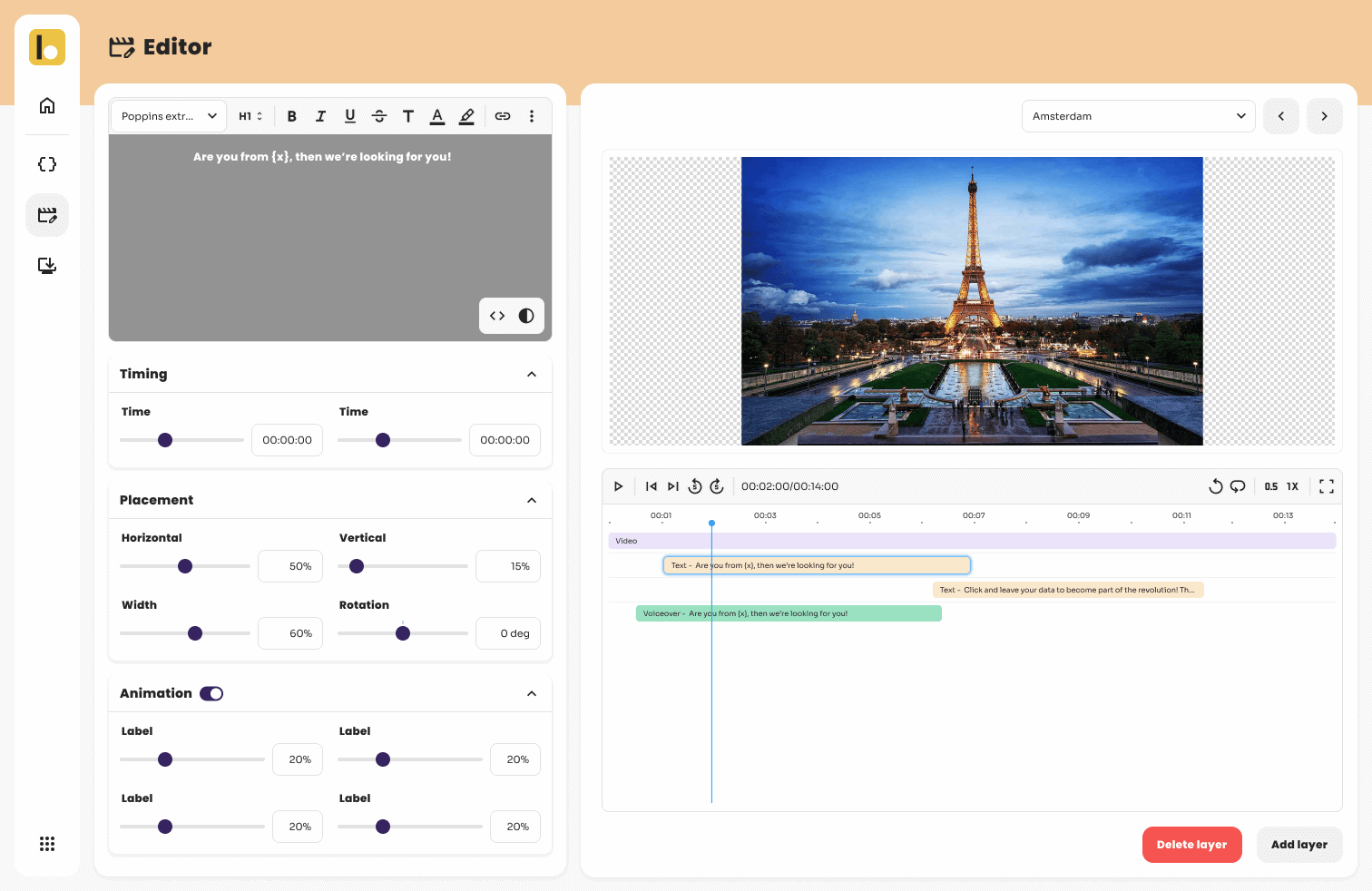Switch to code view in text editor

pos(497,316)
